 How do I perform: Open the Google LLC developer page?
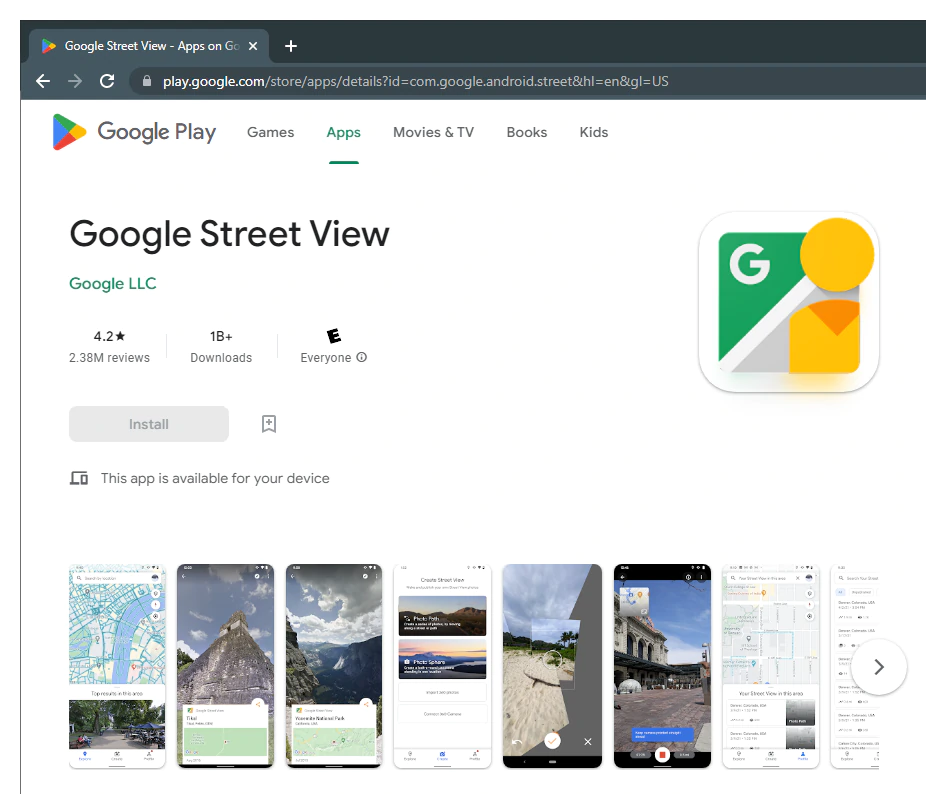(112, 283)
